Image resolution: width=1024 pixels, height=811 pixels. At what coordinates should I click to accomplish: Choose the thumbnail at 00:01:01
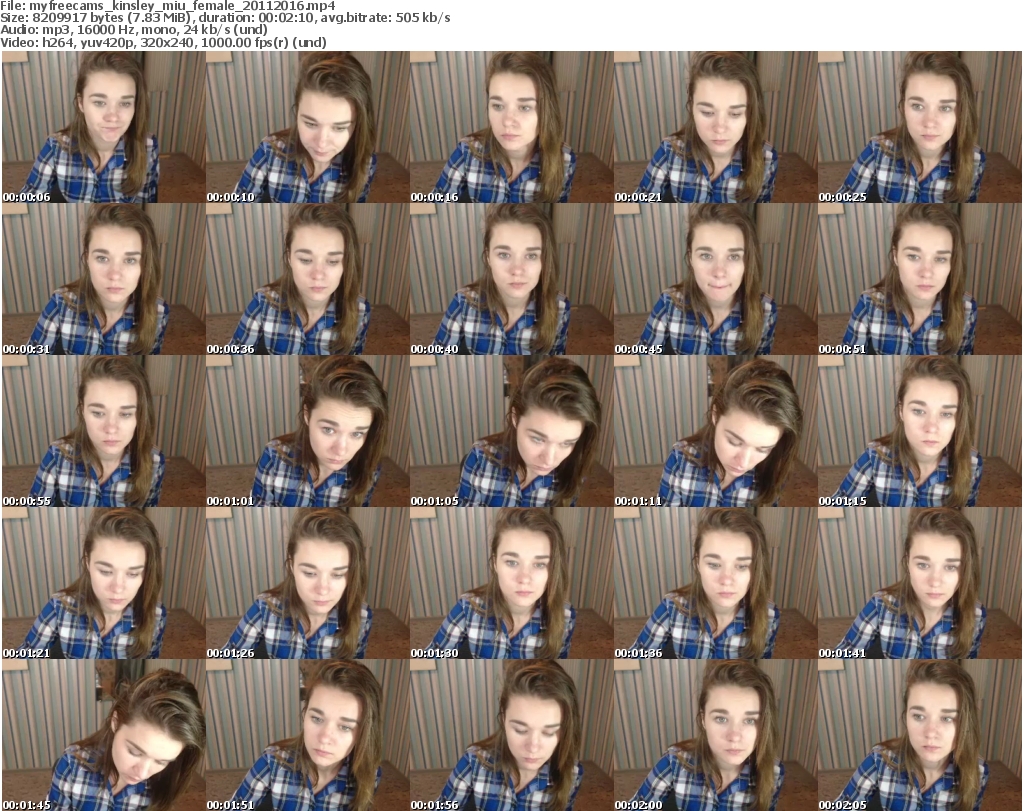click(x=308, y=431)
